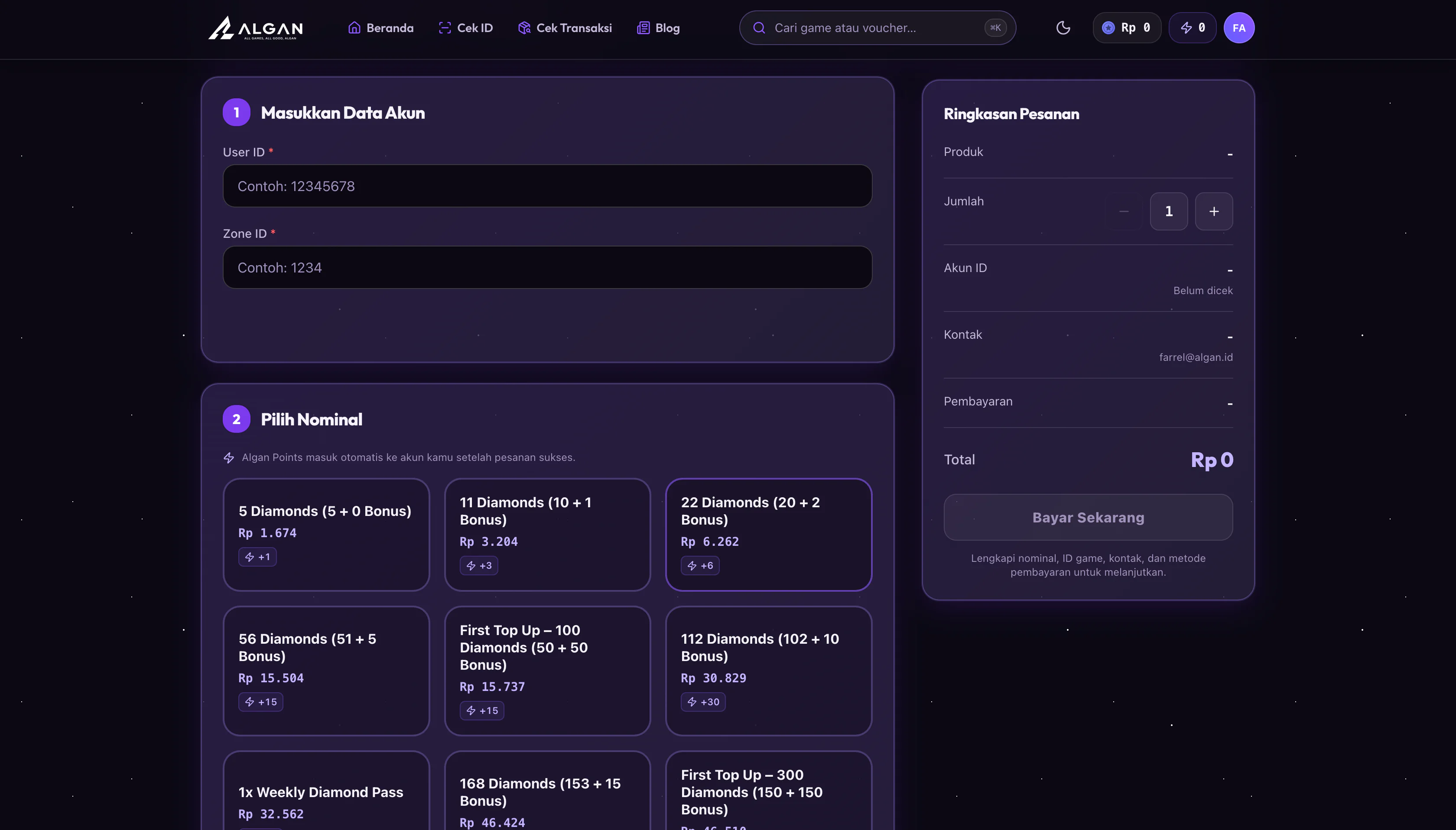The height and width of the screenshot is (830, 1456).
Task: Select the 22 Diamonds nominal card
Action: 768,535
